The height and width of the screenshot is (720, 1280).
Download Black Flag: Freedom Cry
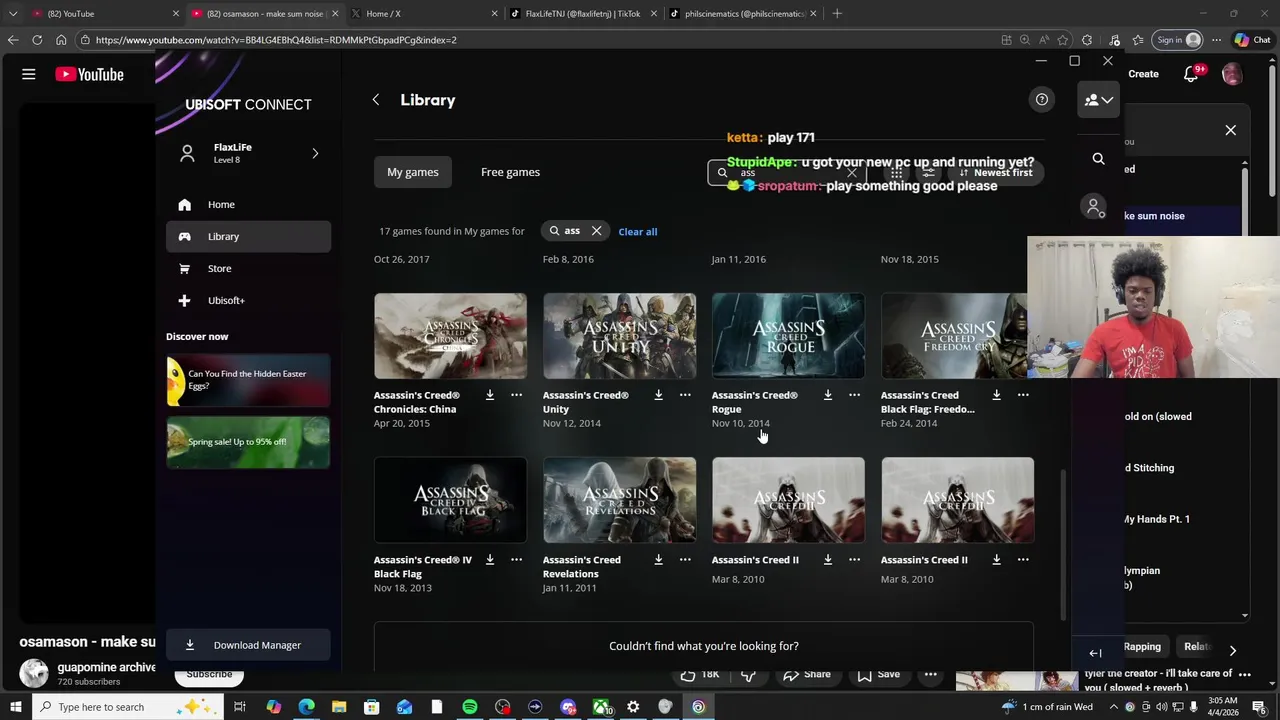pos(997,396)
